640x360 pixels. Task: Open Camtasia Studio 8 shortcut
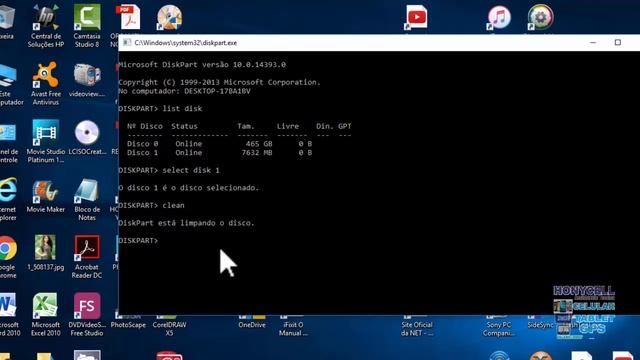[87, 26]
